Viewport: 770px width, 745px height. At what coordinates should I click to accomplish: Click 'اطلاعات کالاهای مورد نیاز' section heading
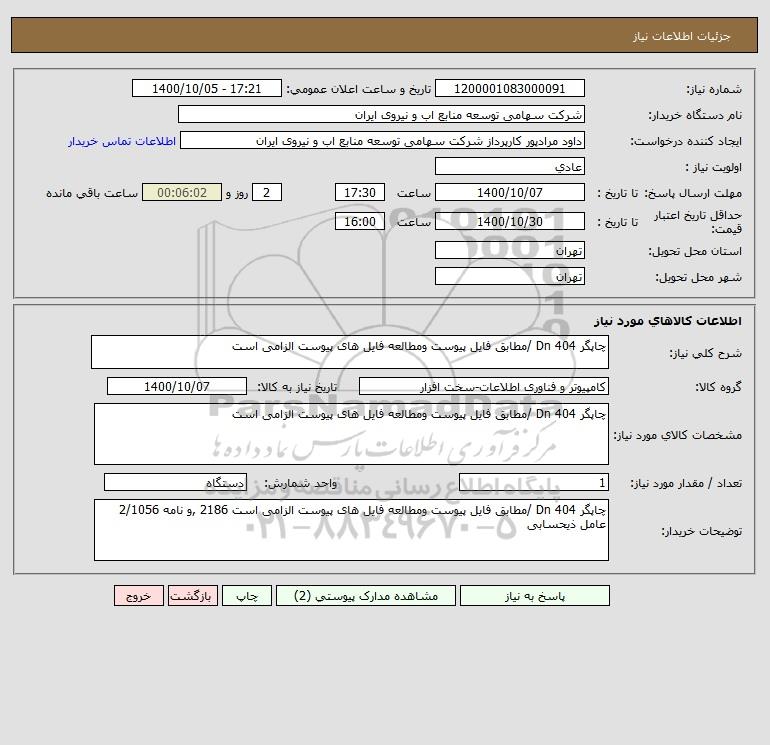668,321
